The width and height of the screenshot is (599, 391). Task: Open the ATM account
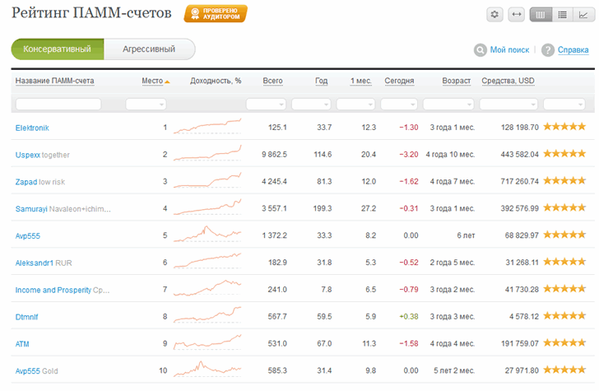click(22, 344)
